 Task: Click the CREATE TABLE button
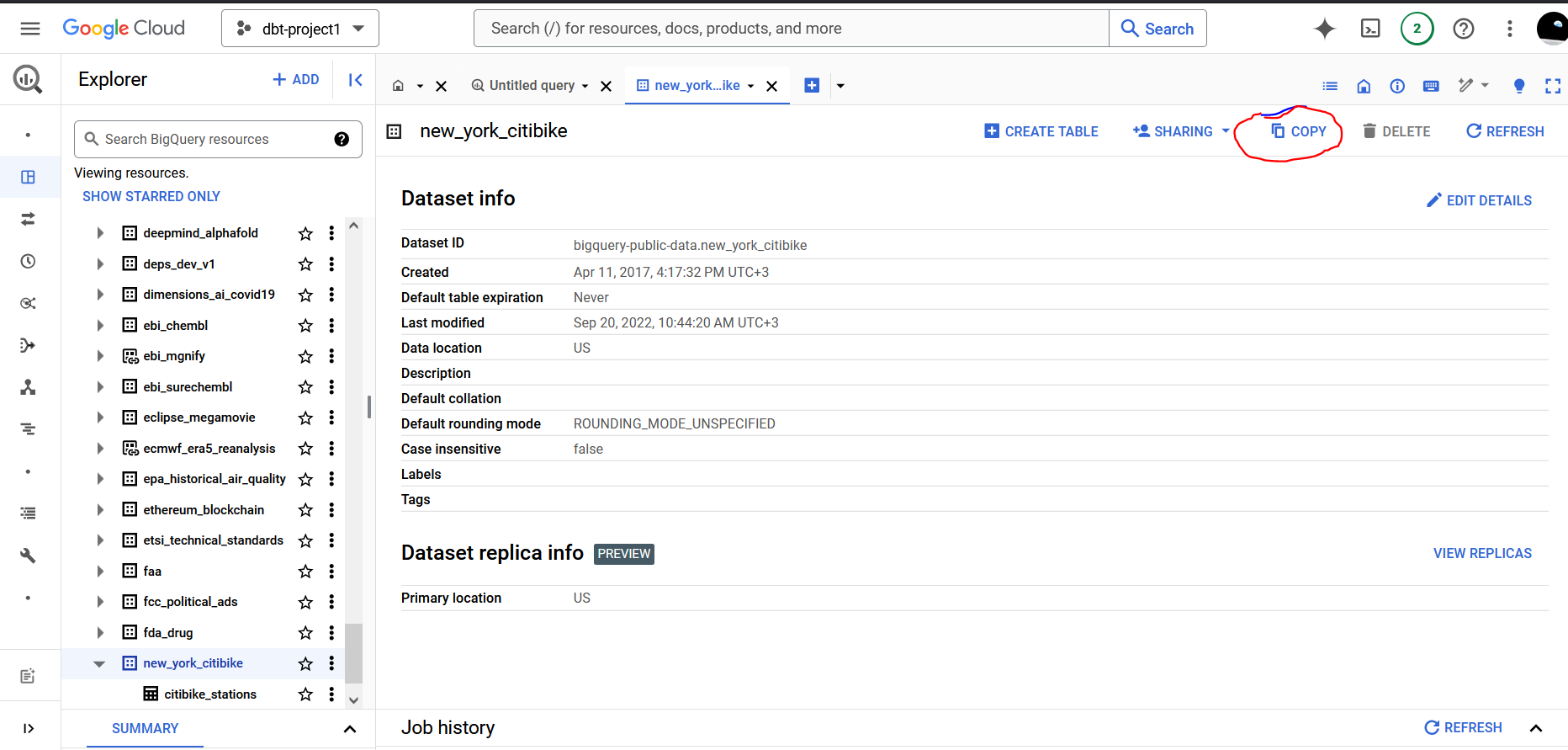tap(1041, 131)
